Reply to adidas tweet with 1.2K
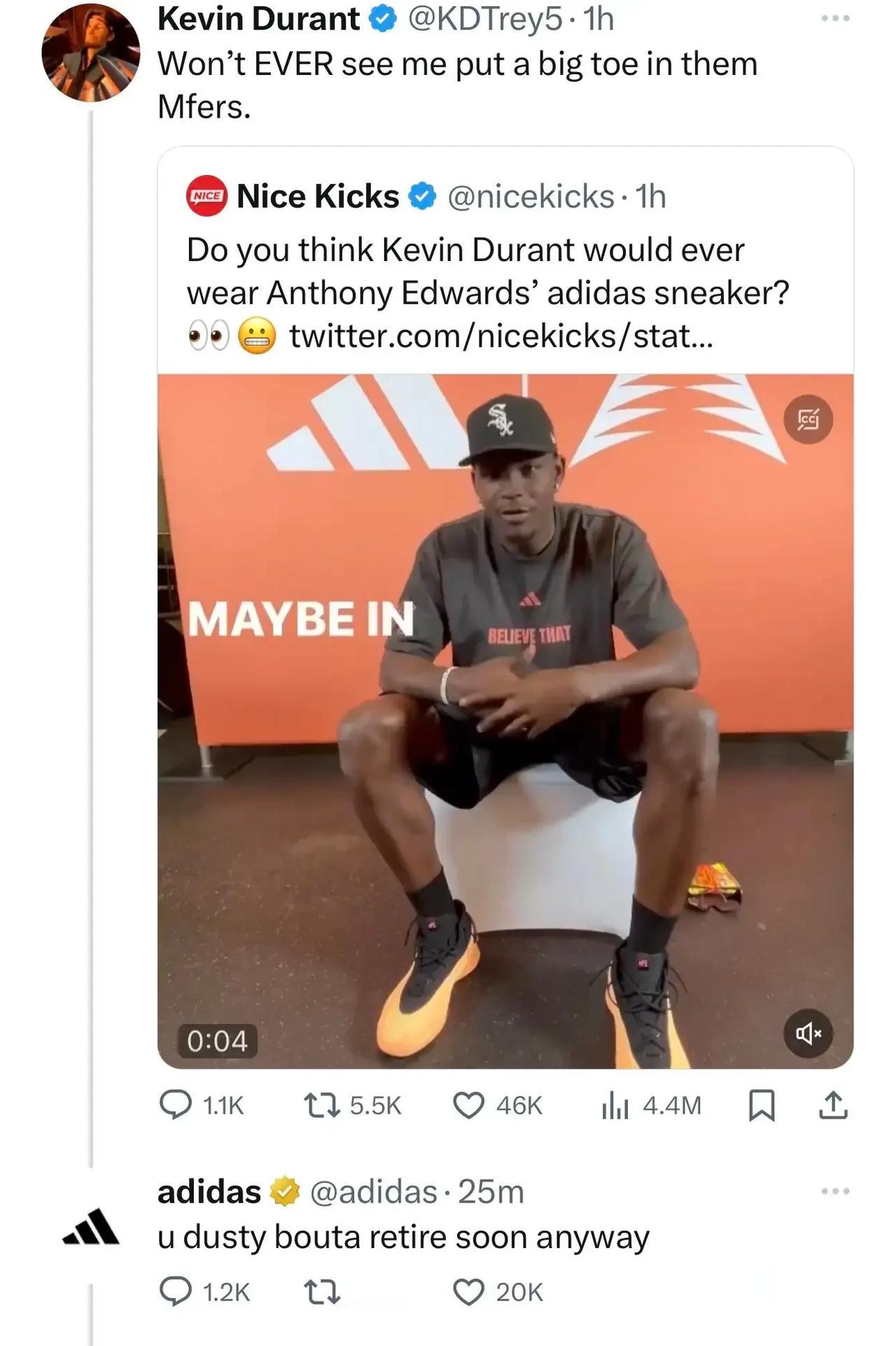 click(x=176, y=1291)
